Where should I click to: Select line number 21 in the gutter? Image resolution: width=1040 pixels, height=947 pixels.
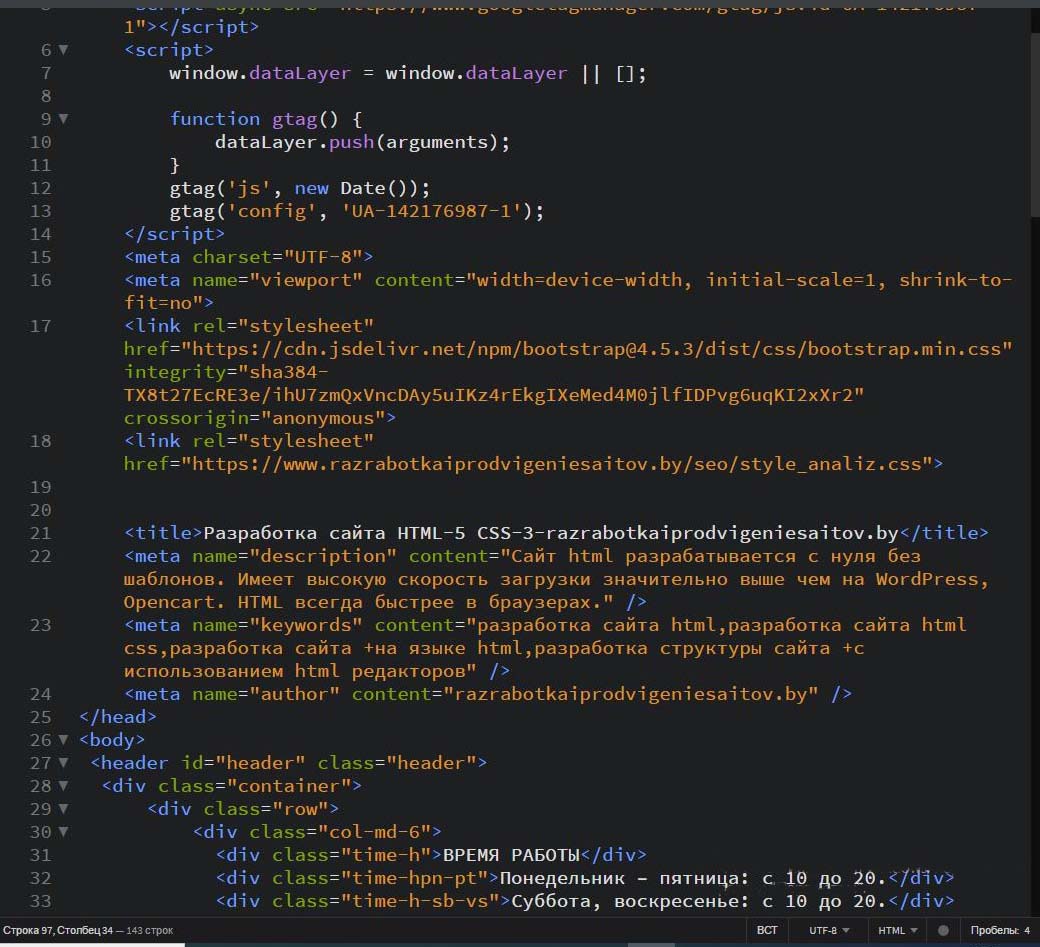(40, 533)
